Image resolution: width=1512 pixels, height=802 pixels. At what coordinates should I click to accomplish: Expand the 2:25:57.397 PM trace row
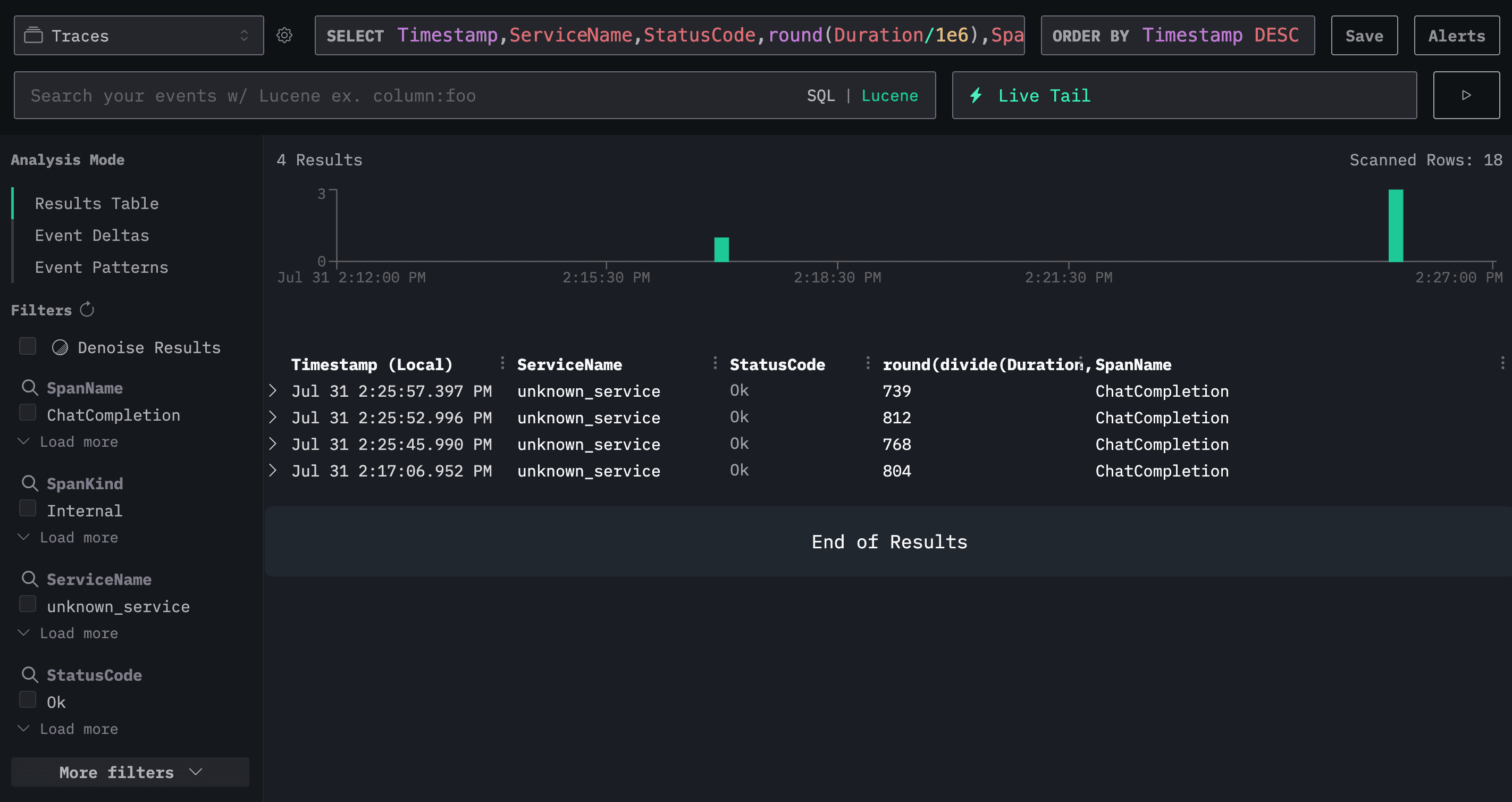pos(273,390)
